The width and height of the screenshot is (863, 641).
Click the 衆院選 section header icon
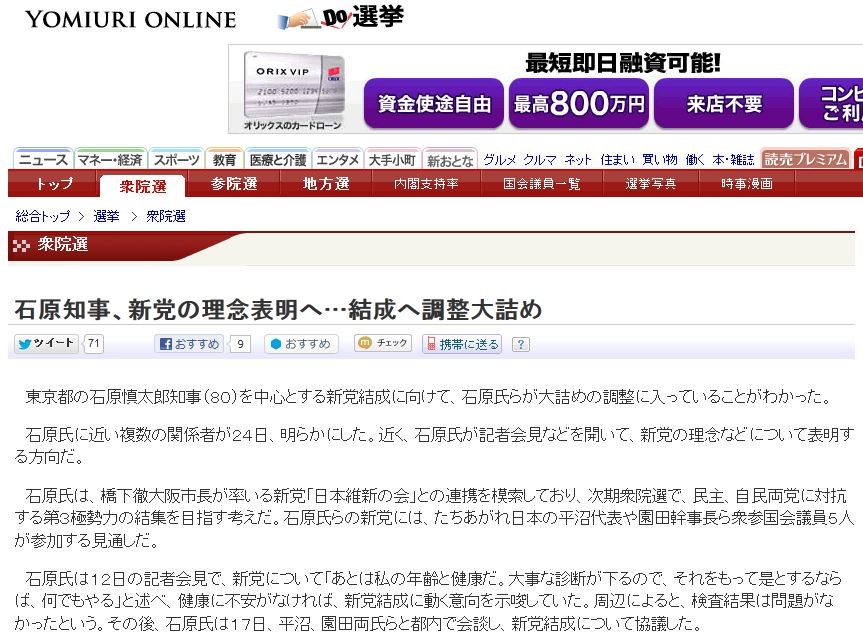(21, 245)
